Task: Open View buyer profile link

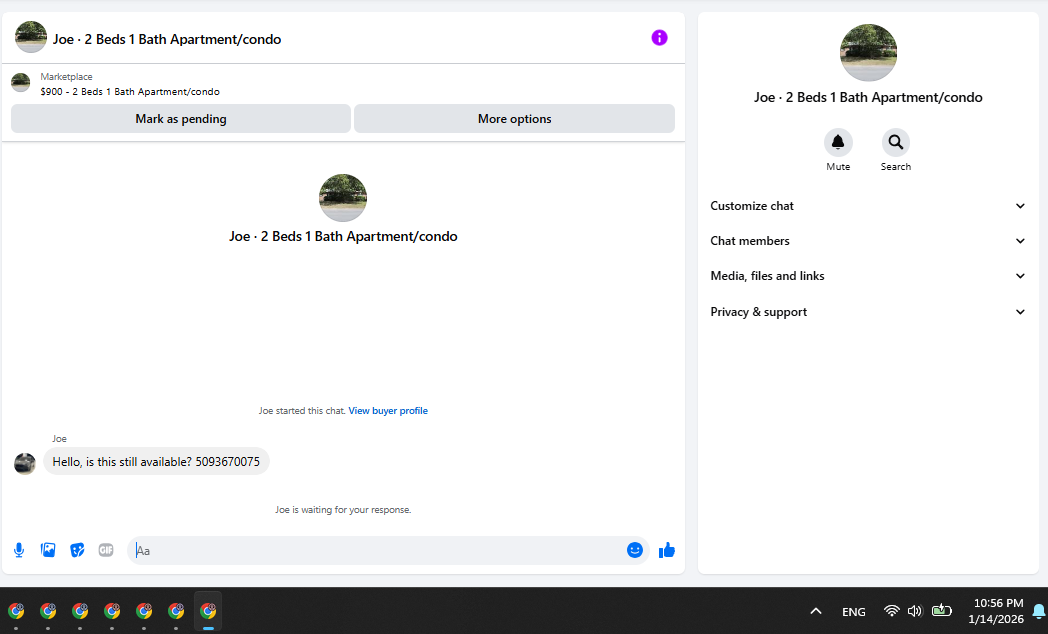Action: point(388,411)
